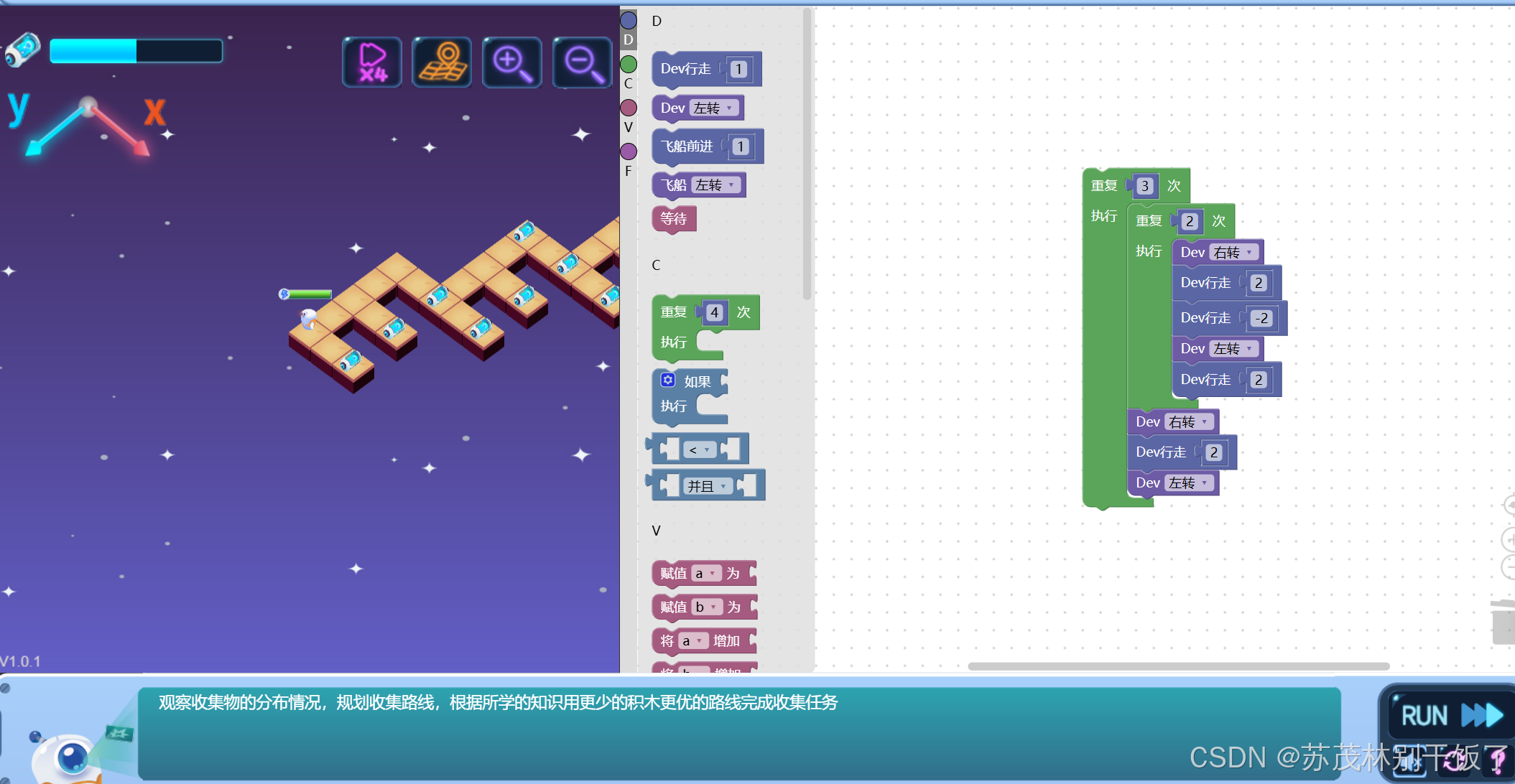The image size is (1515, 784).
Task: Click the repeat count field showing 3
Action: (1145, 186)
